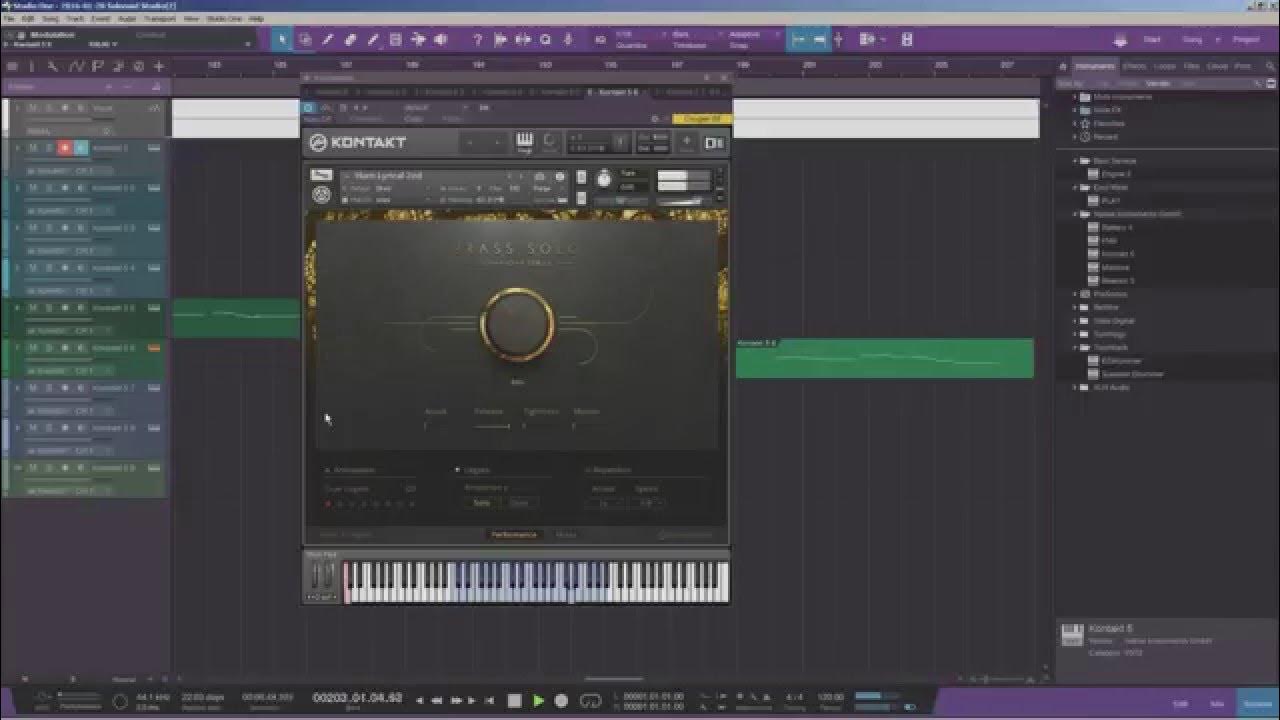1280x720 pixels.
Task: Select the Range tool
Action: point(305,40)
